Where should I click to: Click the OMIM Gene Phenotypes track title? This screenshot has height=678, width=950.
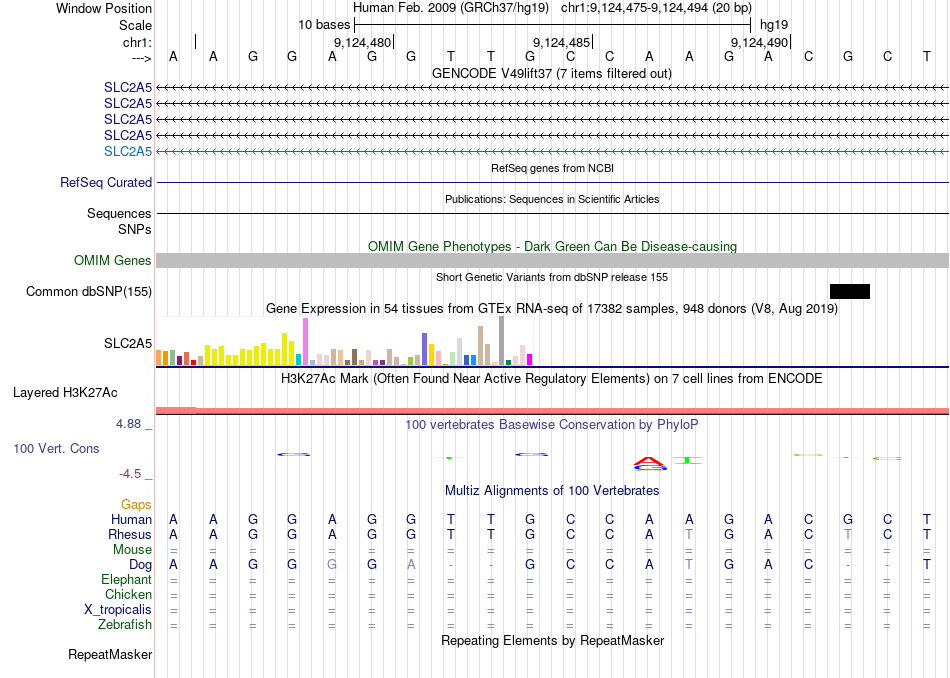[x=553, y=246]
